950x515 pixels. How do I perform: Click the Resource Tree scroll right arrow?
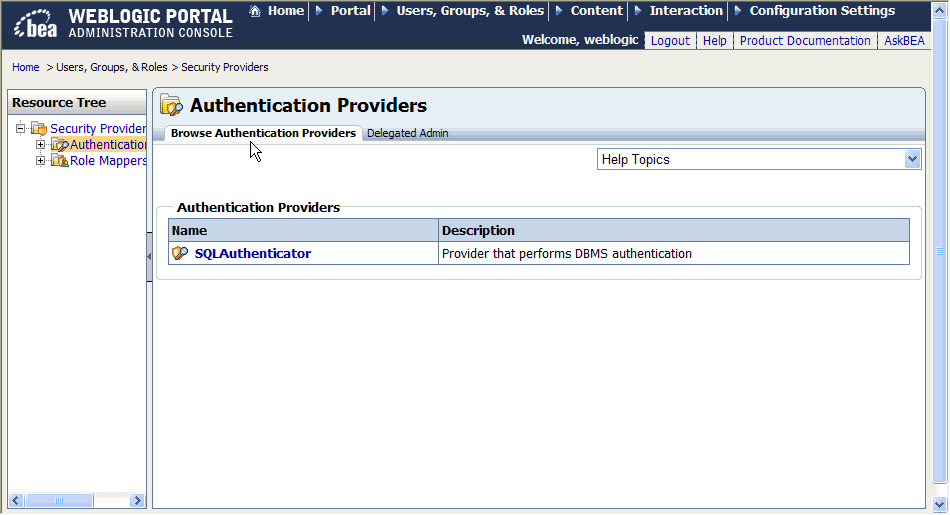click(x=137, y=500)
